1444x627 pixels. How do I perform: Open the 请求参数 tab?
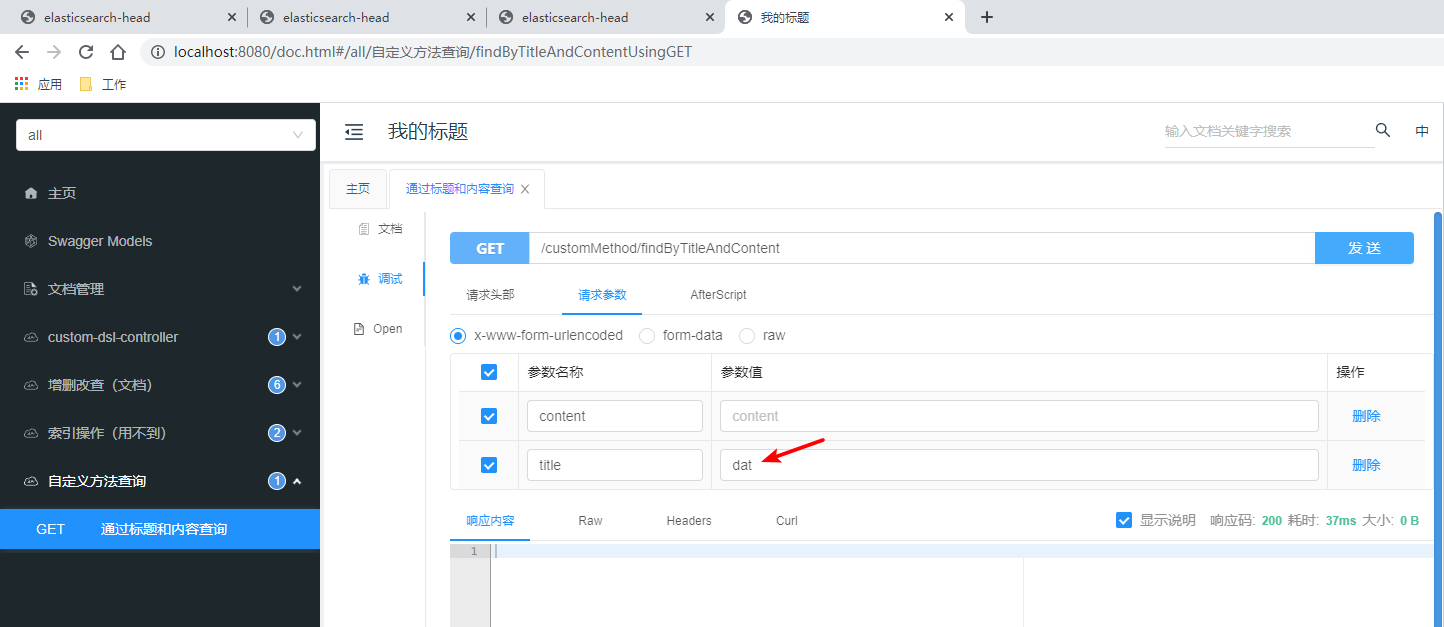(602, 295)
